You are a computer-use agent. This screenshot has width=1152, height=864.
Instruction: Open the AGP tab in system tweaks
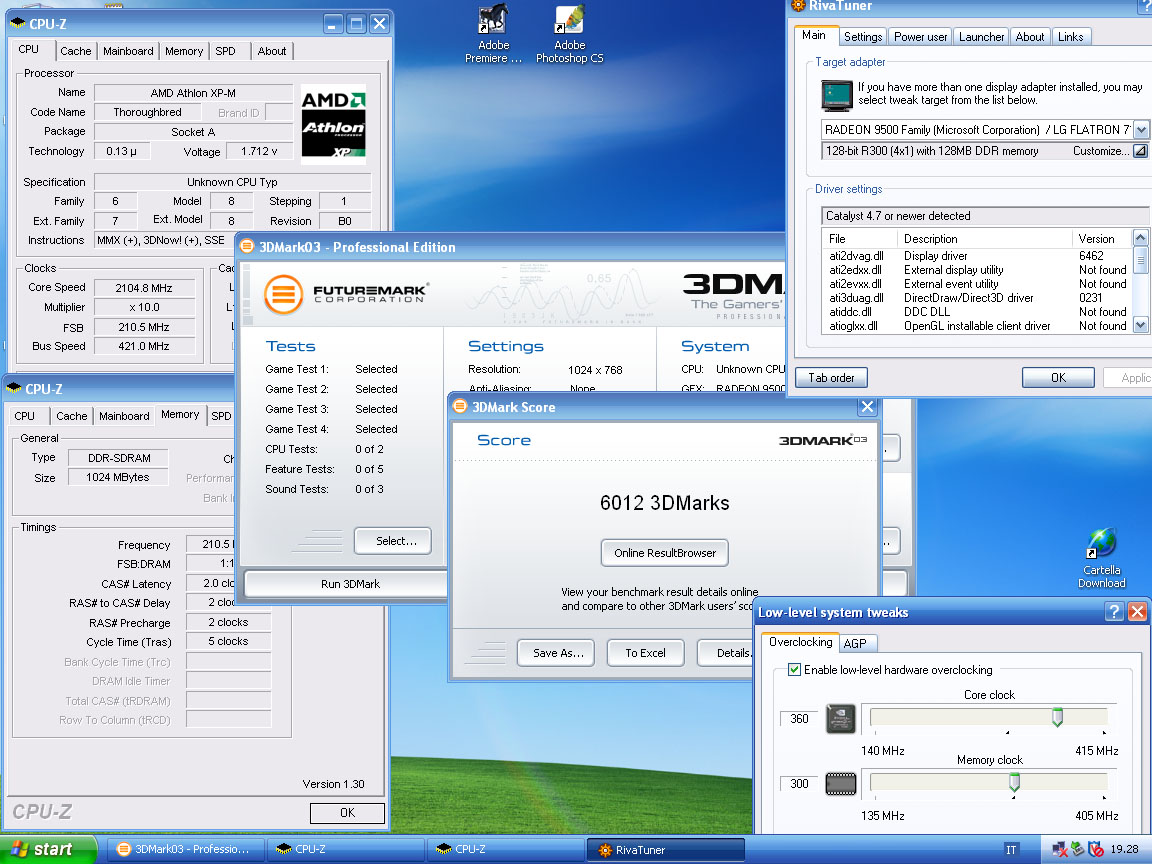click(855, 644)
